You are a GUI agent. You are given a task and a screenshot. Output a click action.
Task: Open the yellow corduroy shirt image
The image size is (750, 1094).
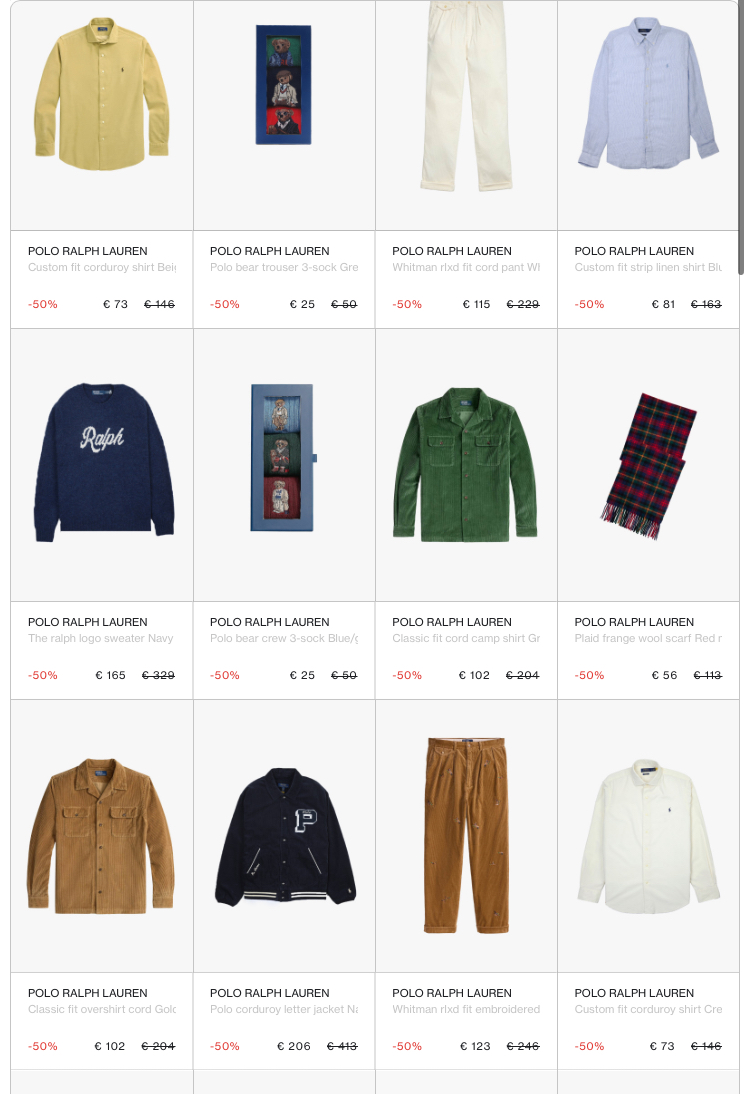coord(102,95)
